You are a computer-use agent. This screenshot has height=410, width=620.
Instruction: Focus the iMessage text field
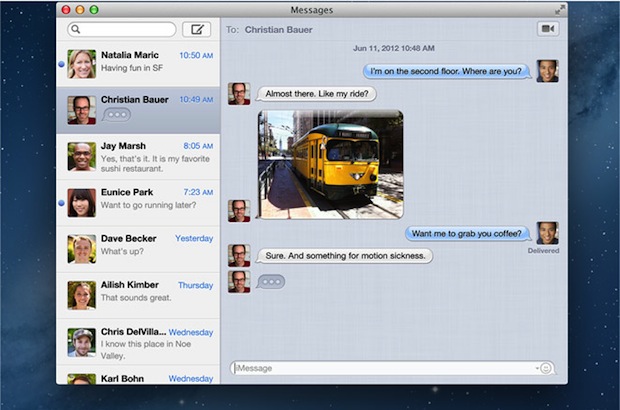[393, 368]
